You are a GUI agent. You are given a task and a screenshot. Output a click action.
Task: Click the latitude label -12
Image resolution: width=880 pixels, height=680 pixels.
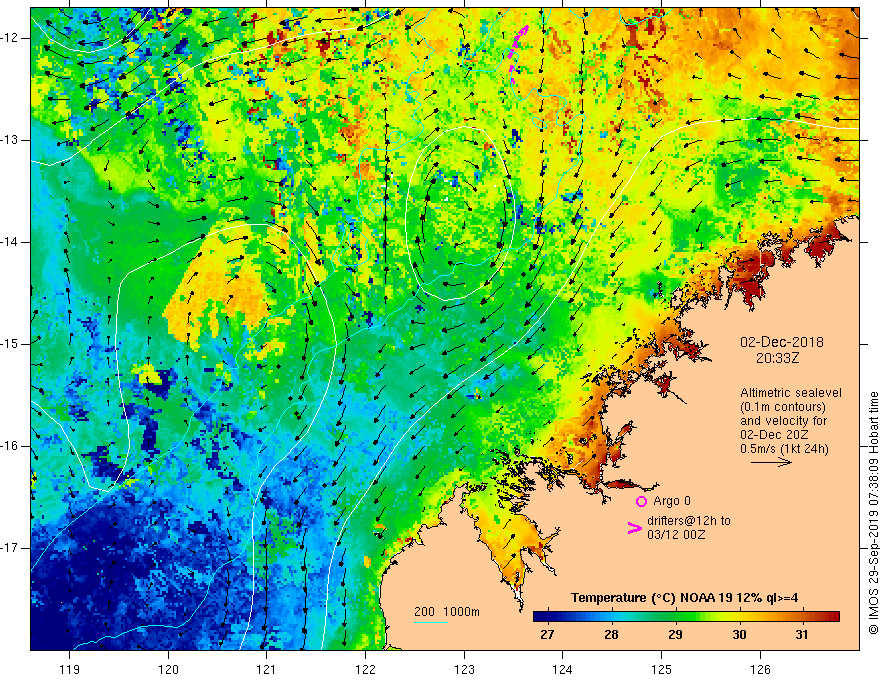coord(10,38)
